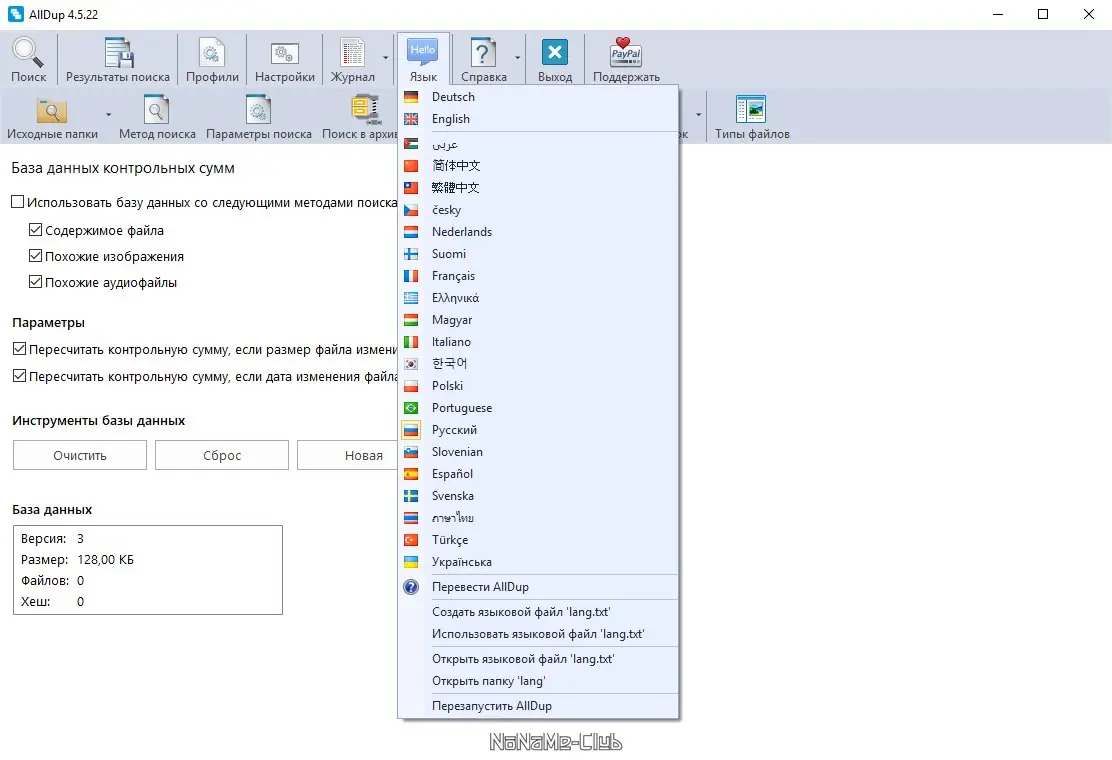Toggle recalculate checksum if modification date changed

(x=19, y=376)
